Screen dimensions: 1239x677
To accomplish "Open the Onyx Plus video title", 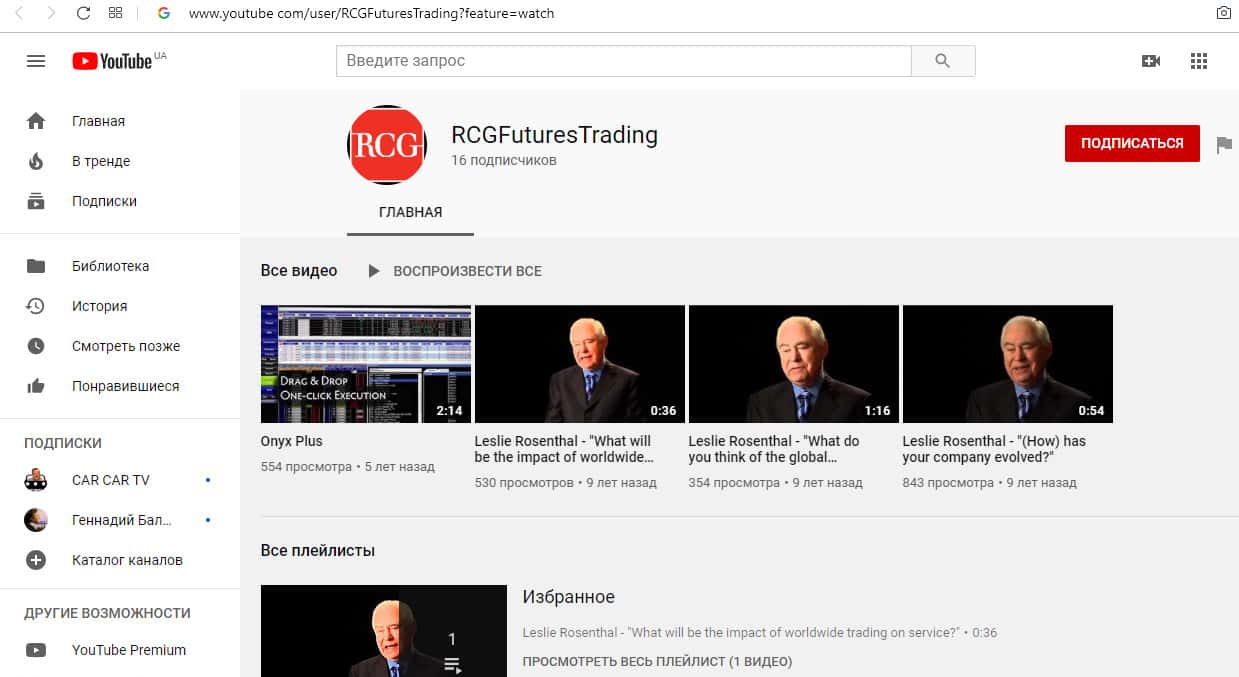I will tap(291, 441).
